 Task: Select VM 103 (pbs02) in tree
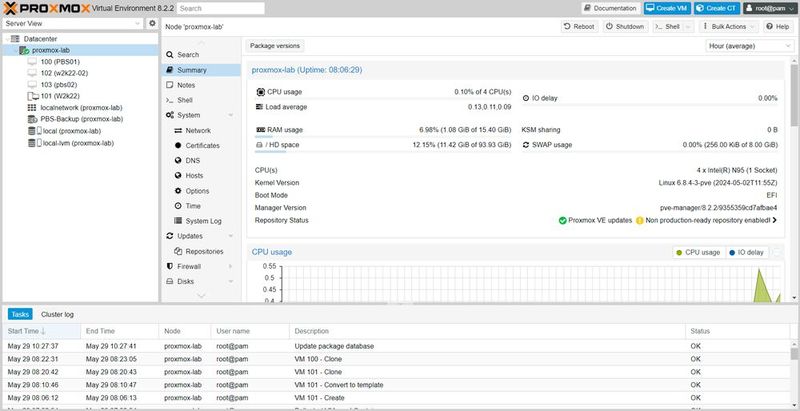[59, 85]
